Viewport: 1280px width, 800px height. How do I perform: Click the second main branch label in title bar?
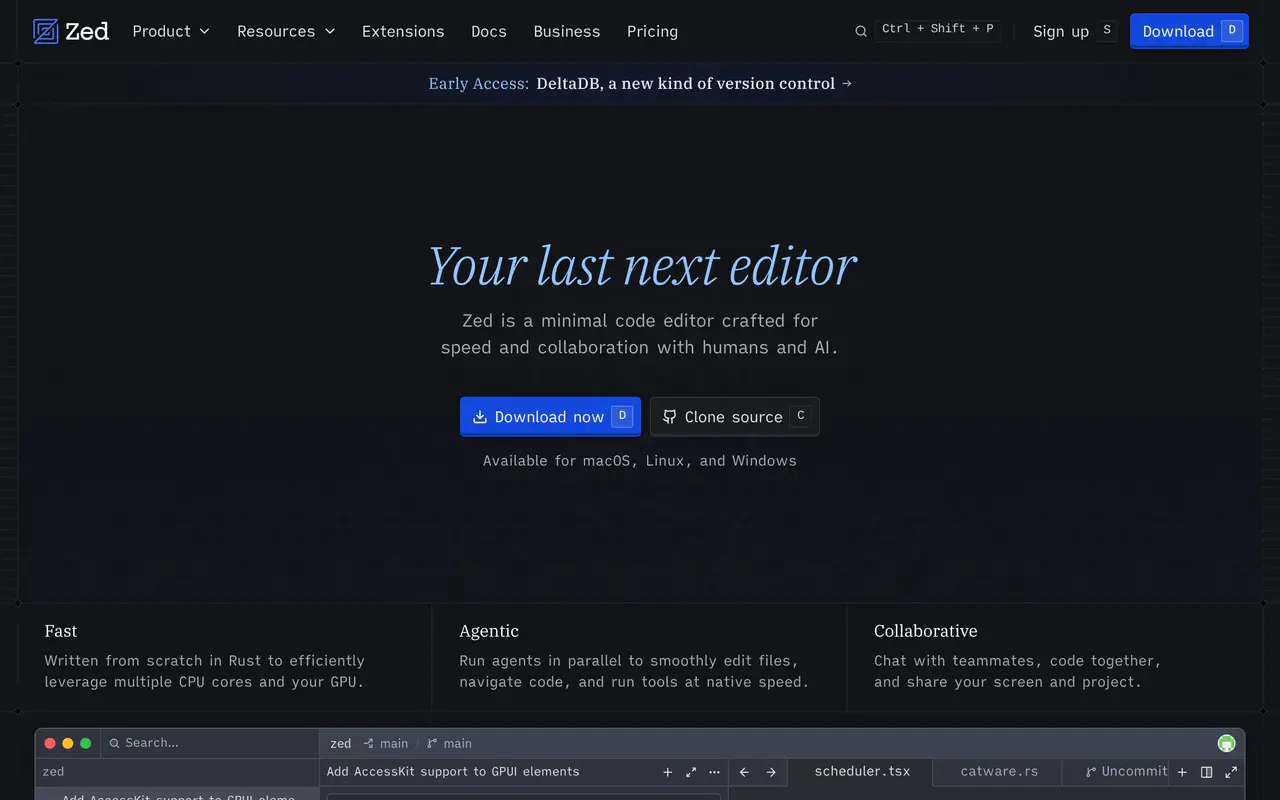coord(449,743)
